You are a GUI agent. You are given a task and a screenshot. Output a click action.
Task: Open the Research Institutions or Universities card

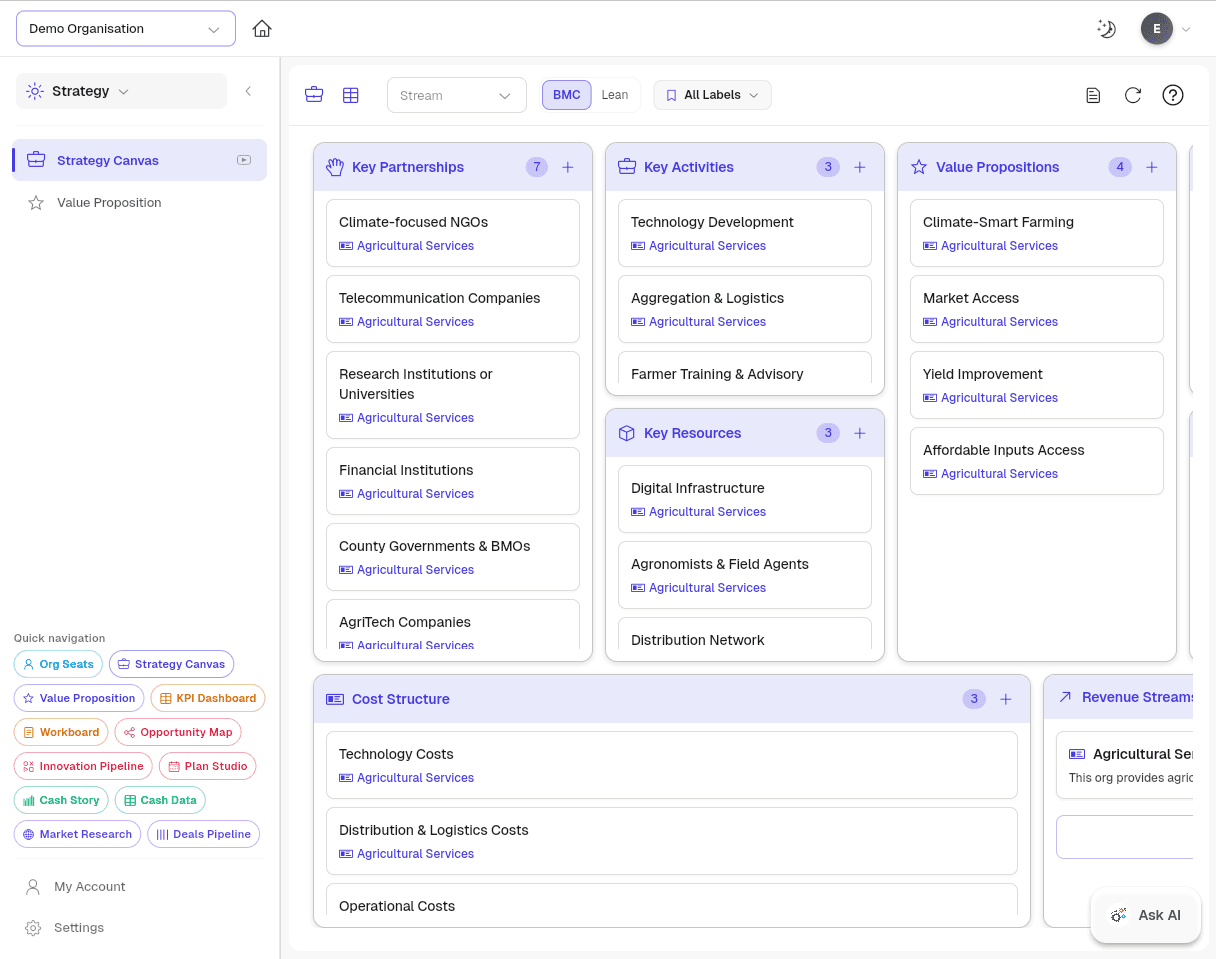coord(453,395)
